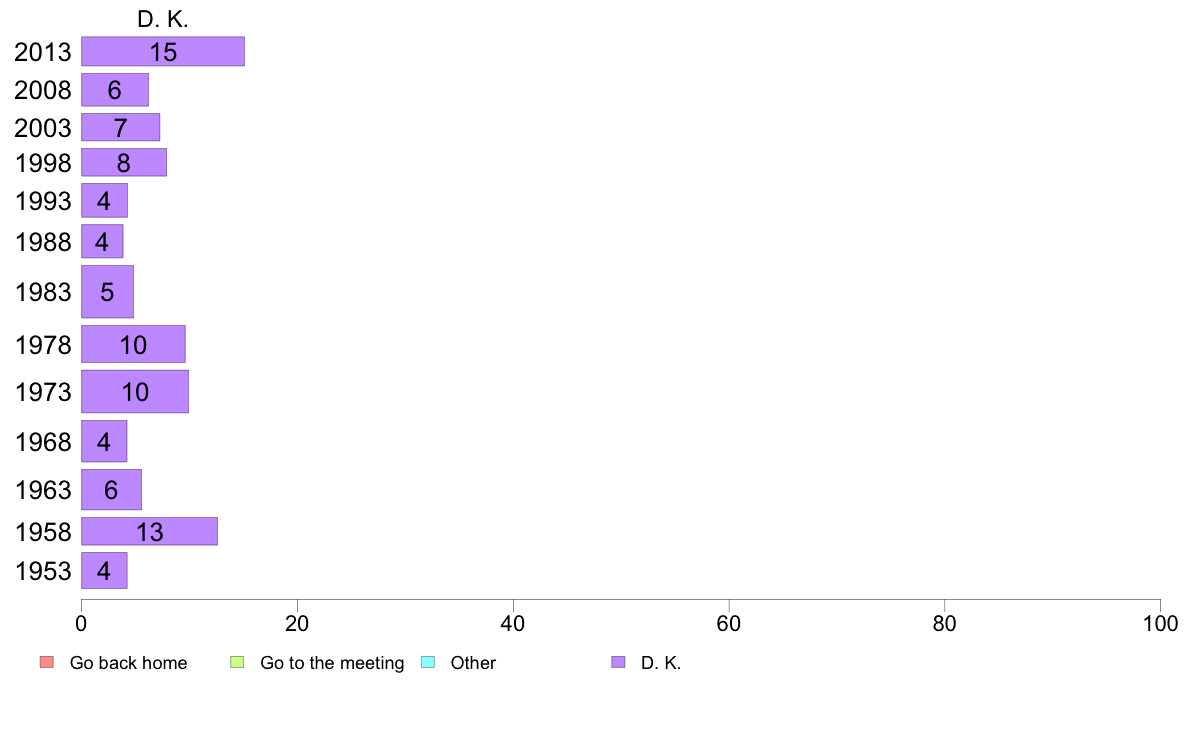Screen dimensions: 1188x736
Task: Select the 1973 bar with value 10
Action: pos(135,392)
